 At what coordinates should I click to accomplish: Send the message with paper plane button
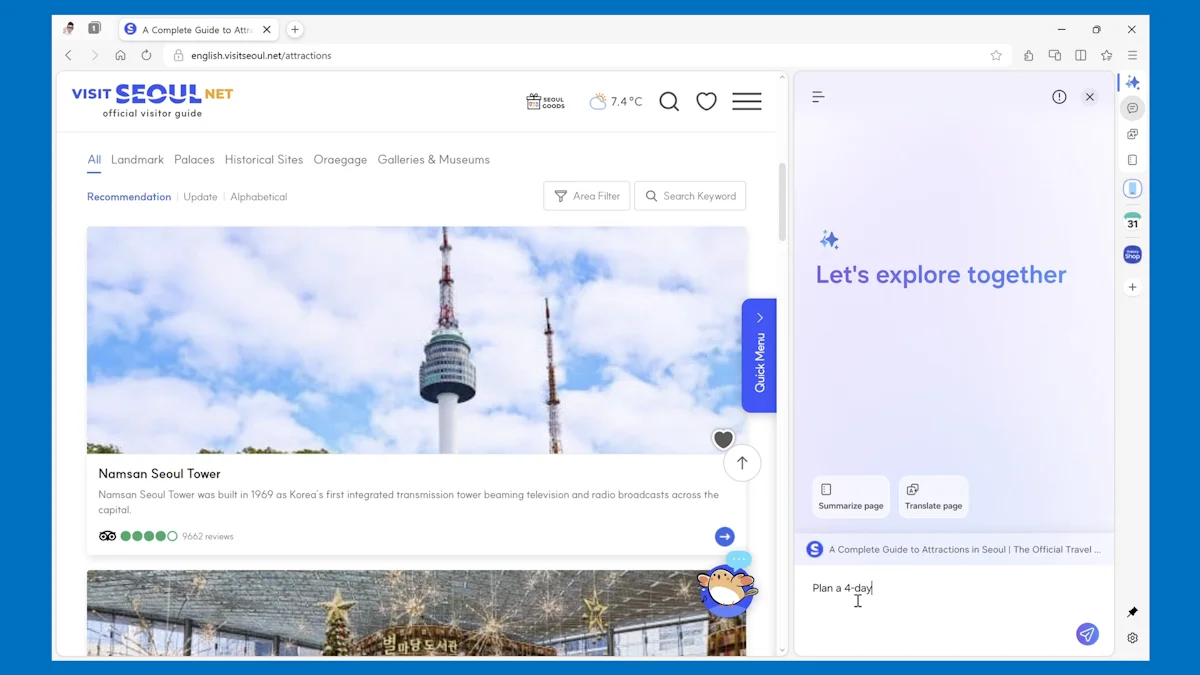pos(1087,634)
